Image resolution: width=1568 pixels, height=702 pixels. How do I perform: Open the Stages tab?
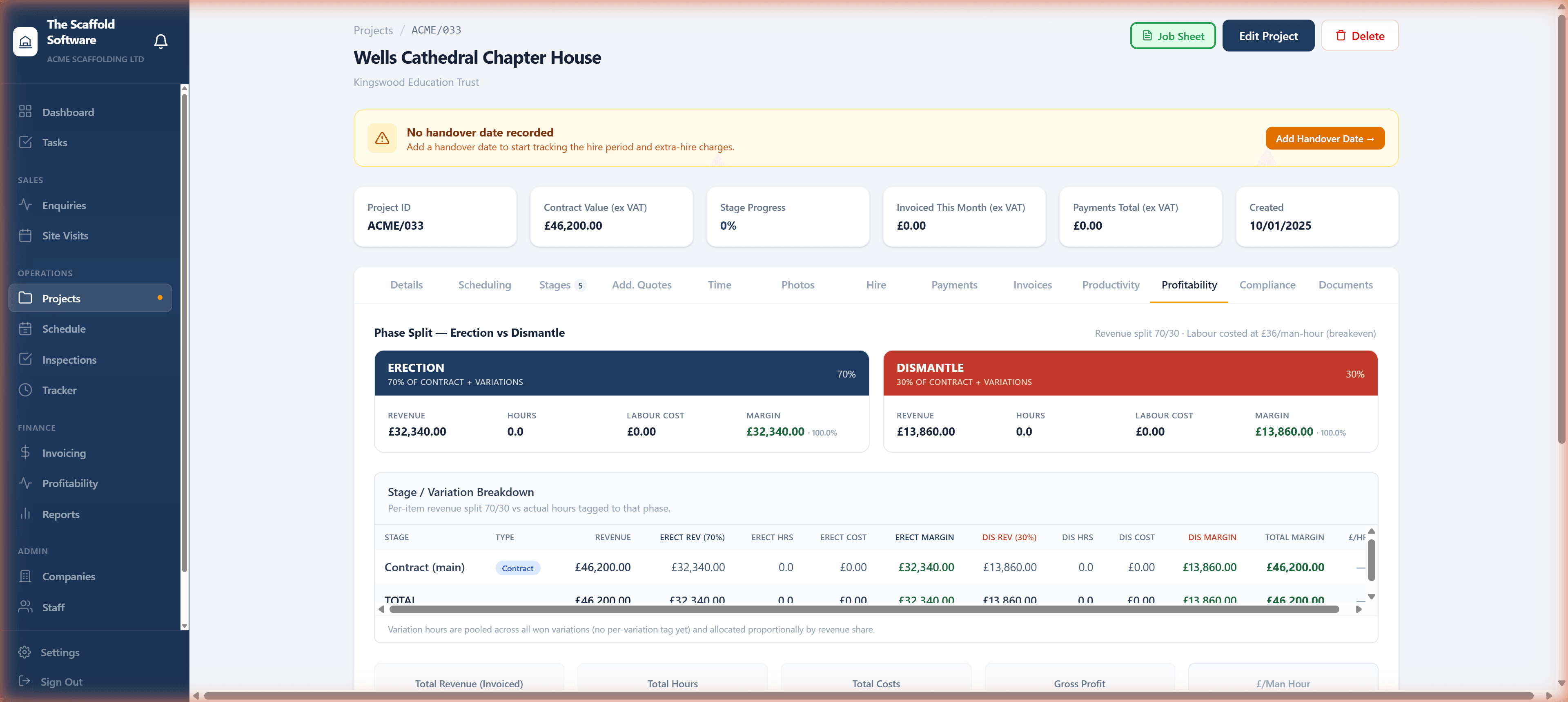562,284
